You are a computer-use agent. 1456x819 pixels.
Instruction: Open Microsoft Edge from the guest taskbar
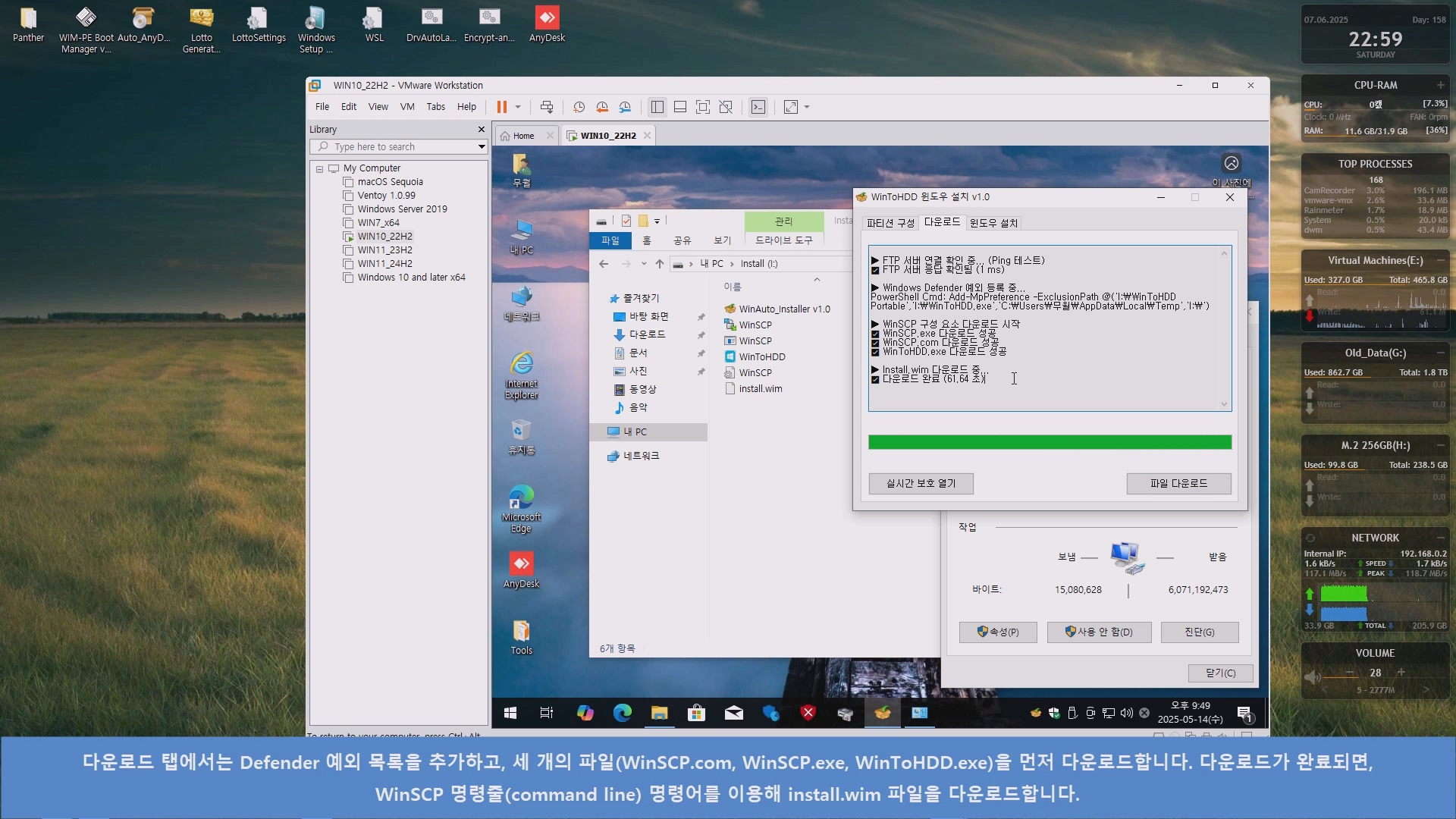coord(622,713)
